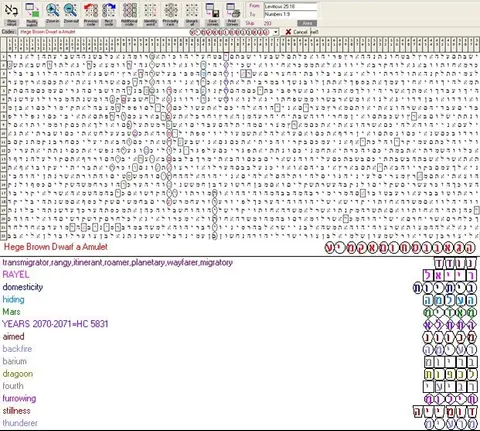Select the hiding term
480x431 pixels.
pyautogui.click(x=13, y=299)
